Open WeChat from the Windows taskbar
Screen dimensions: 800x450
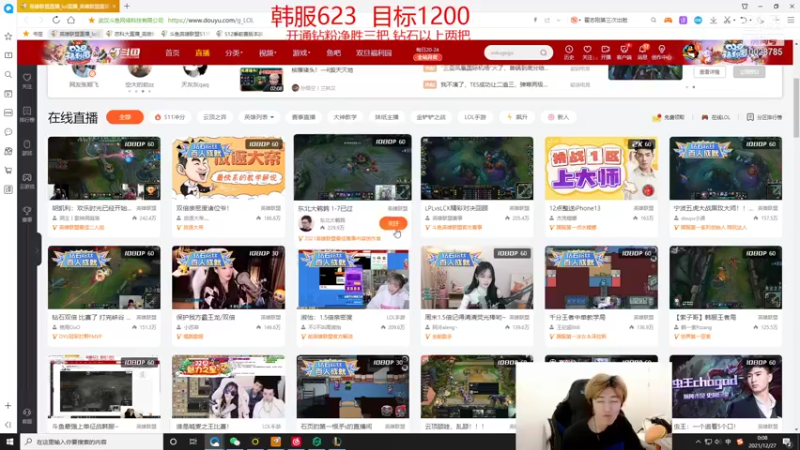235,442
